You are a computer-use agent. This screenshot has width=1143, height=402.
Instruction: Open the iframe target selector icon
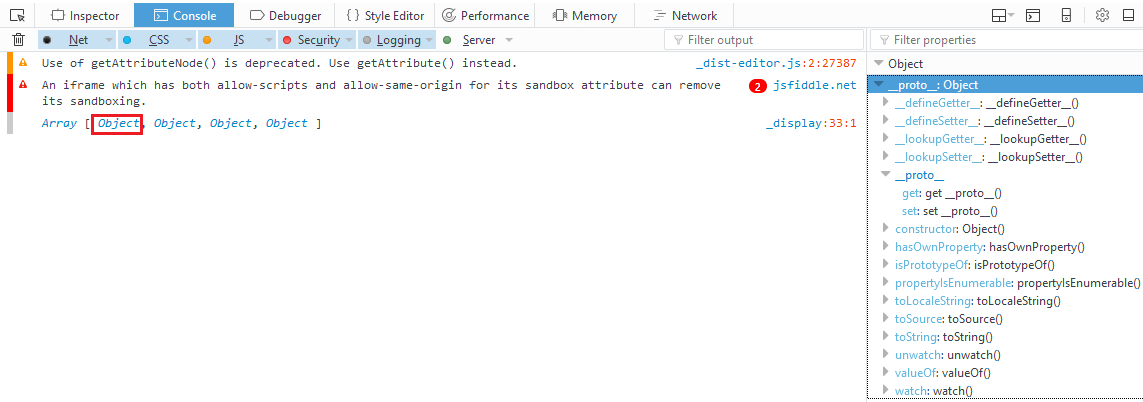[1001, 15]
